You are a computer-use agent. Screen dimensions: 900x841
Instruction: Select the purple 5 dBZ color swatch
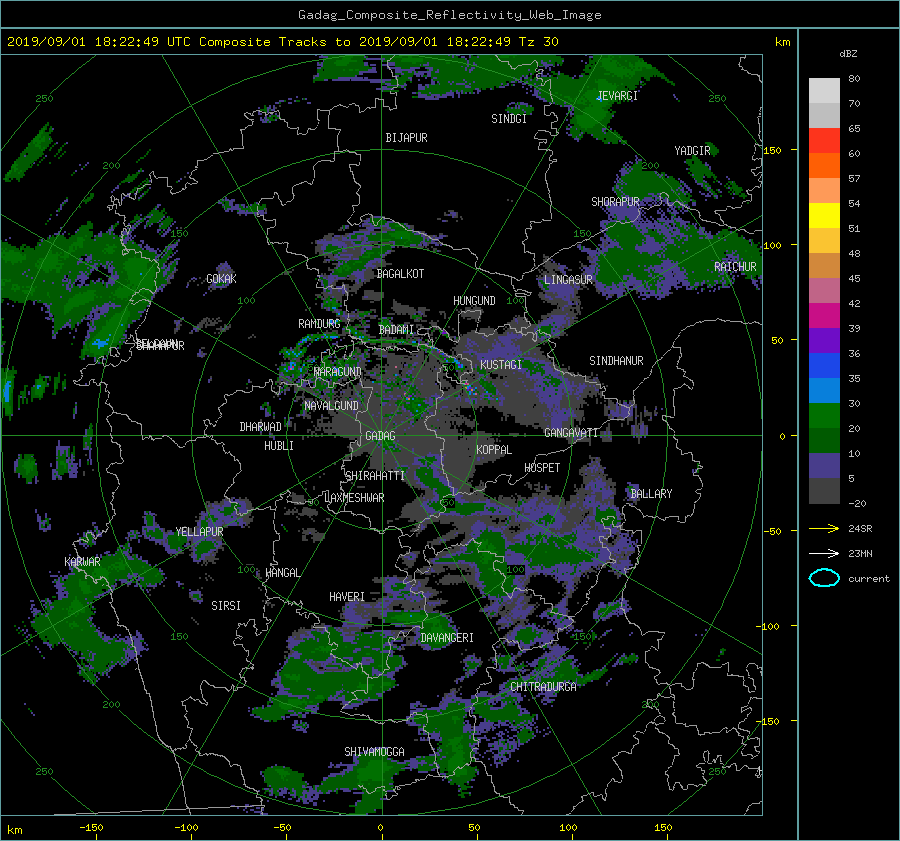click(x=824, y=466)
